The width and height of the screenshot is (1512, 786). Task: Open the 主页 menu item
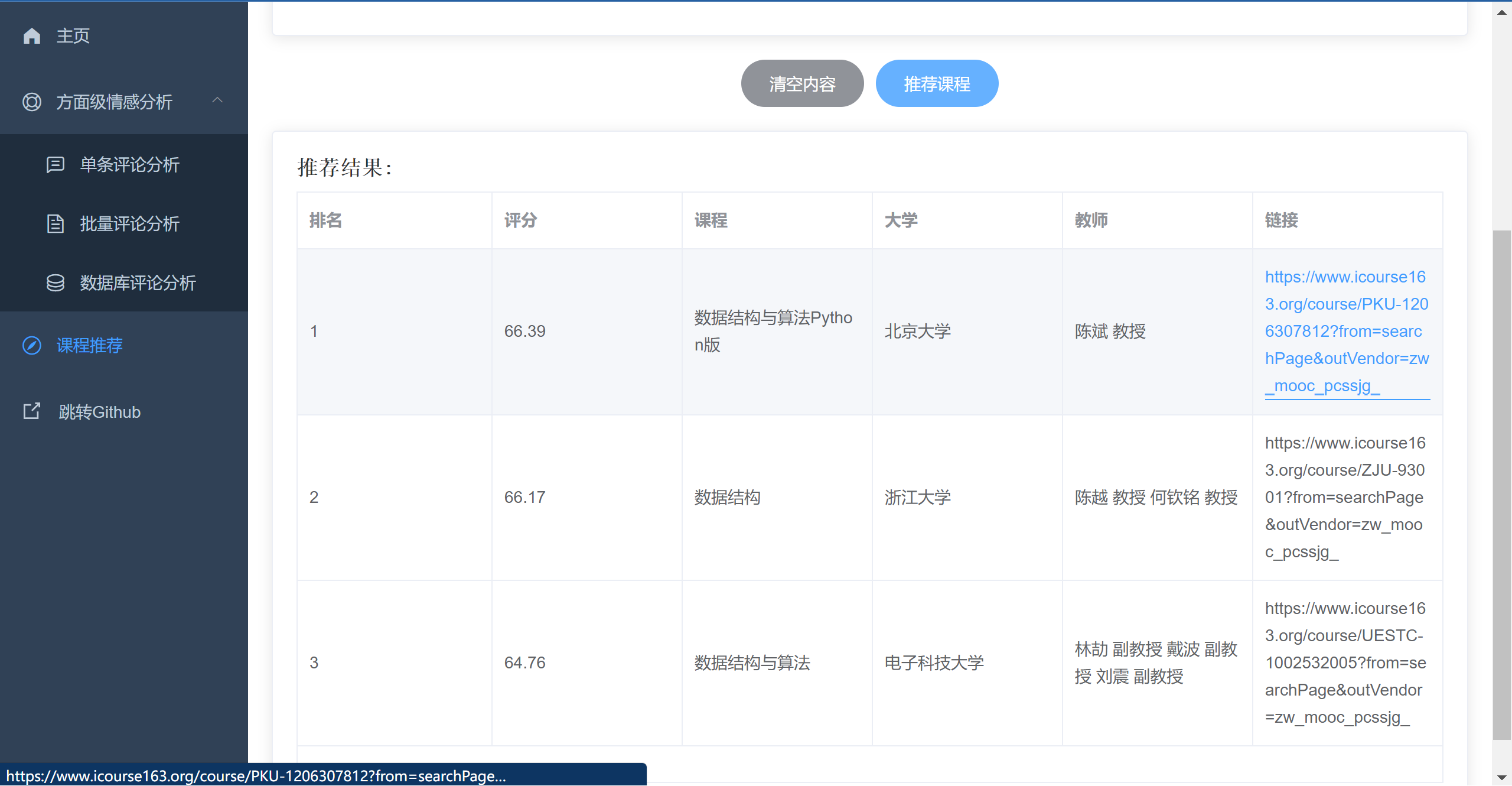pyautogui.click(x=73, y=36)
